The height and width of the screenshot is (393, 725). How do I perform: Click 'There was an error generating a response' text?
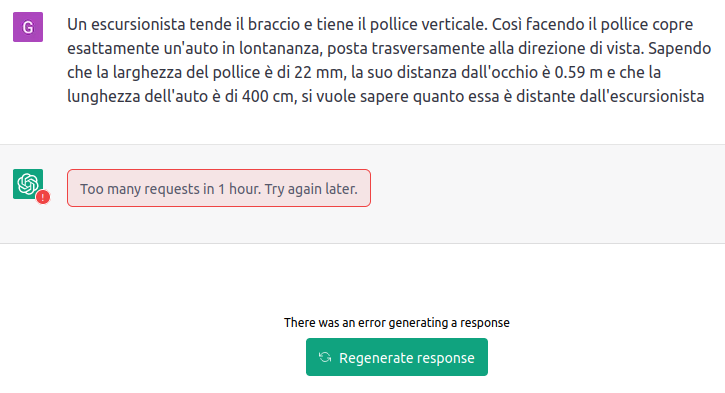(397, 322)
